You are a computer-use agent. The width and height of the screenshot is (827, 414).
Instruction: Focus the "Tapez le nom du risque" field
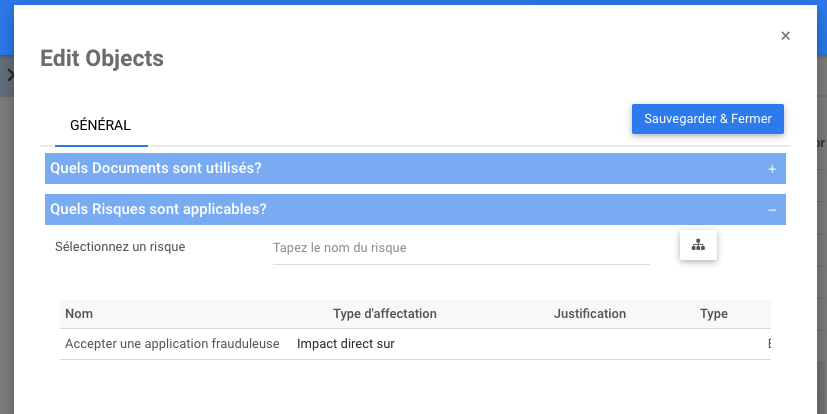(x=461, y=248)
